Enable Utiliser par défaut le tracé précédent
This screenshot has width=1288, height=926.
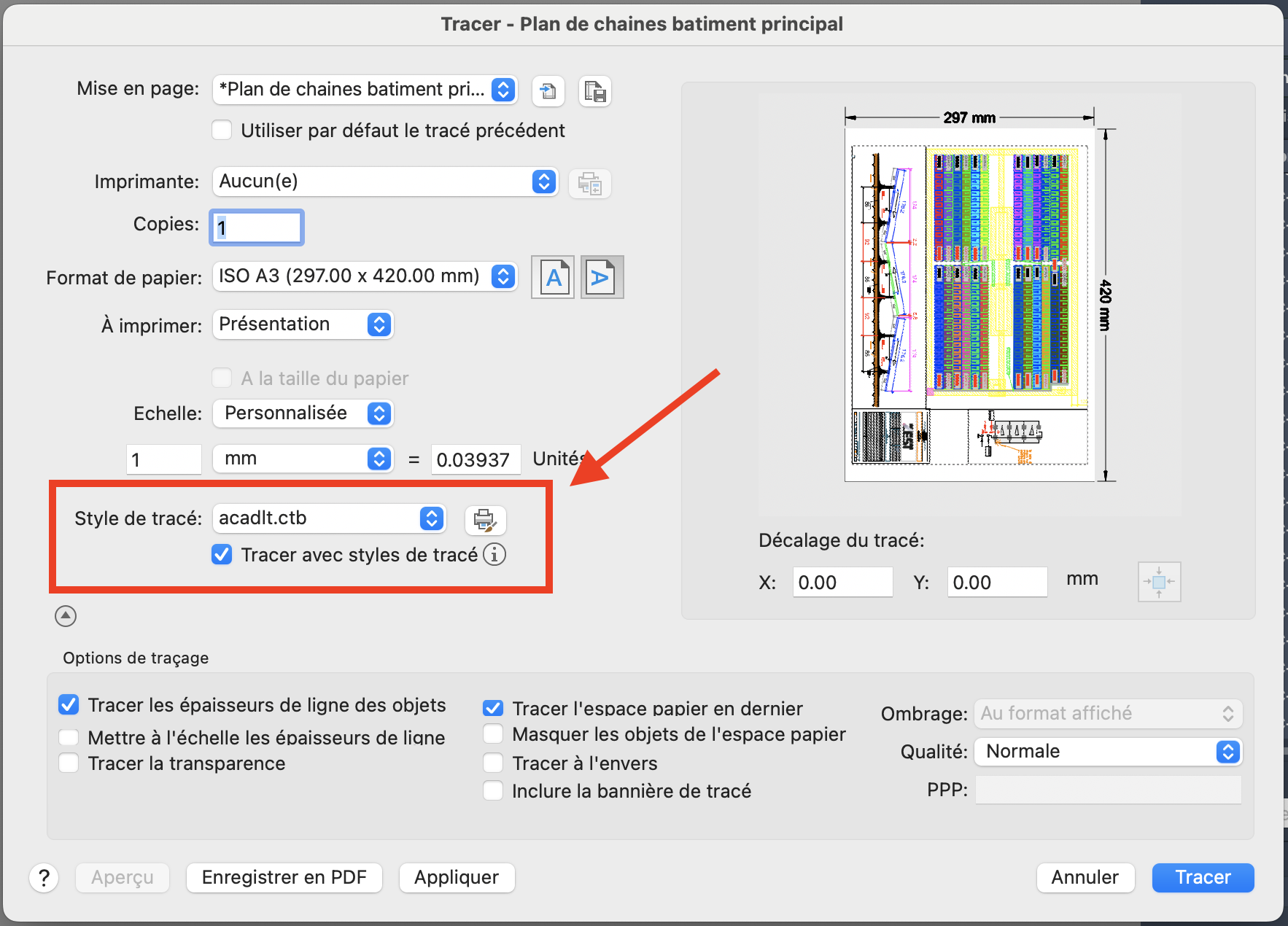click(x=222, y=131)
